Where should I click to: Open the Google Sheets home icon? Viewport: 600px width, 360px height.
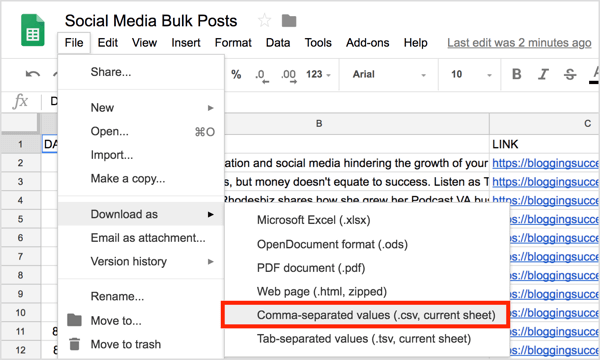point(33,30)
